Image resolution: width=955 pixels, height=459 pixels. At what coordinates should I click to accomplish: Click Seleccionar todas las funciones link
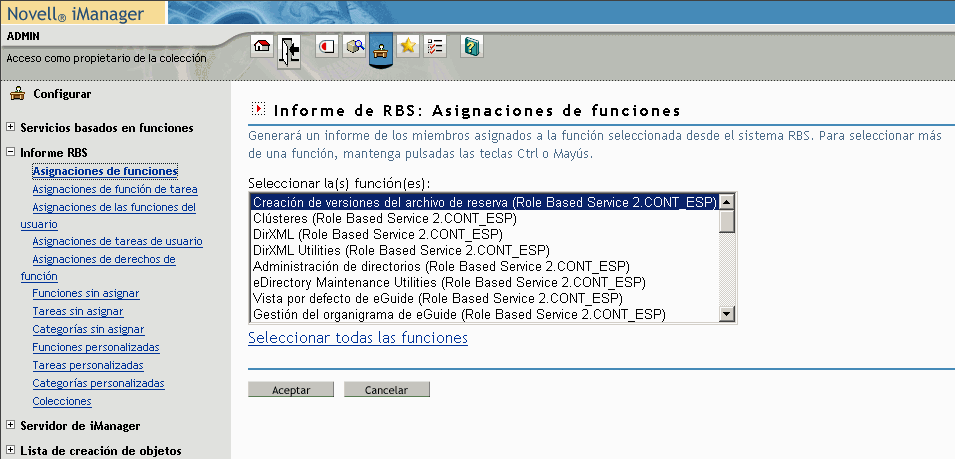358,337
